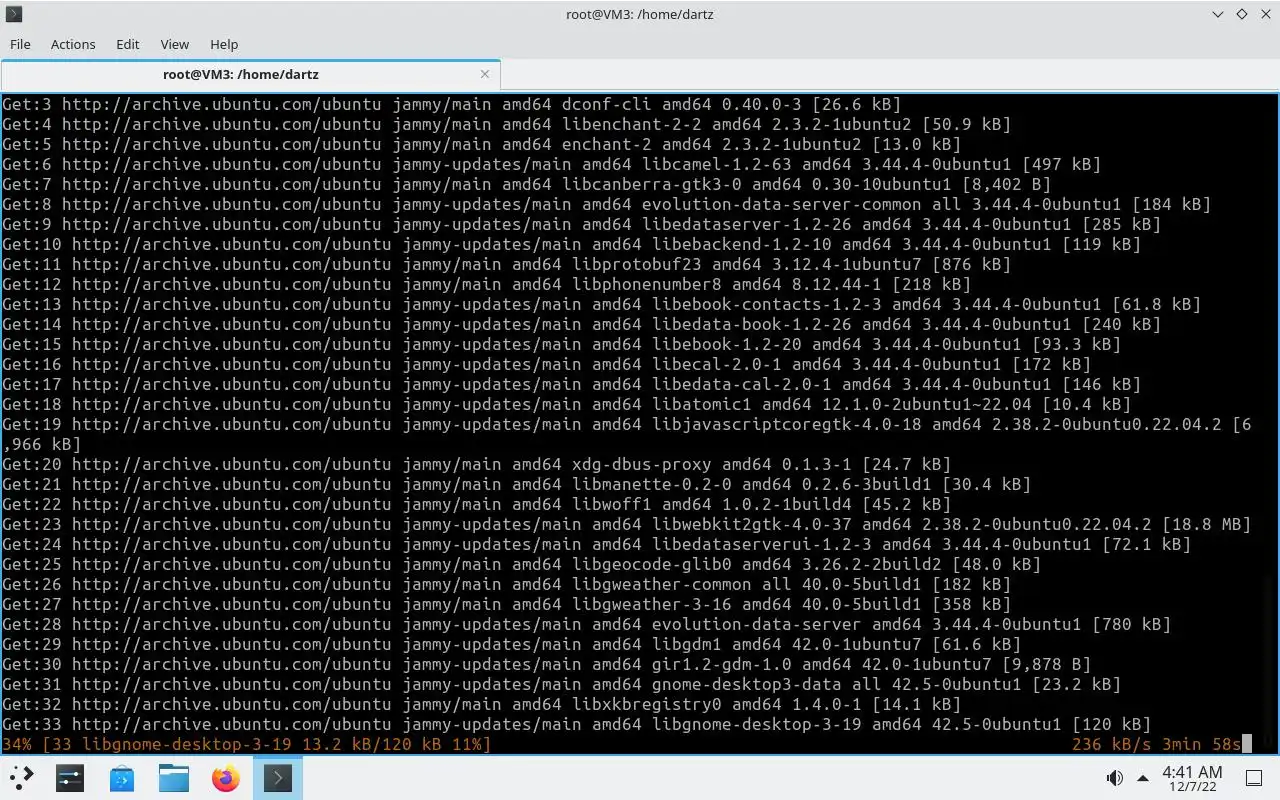Image resolution: width=1280 pixels, height=800 pixels.
Task: Click the Get:16 libecal-2.0-1 line
Action: tap(546, 364)
